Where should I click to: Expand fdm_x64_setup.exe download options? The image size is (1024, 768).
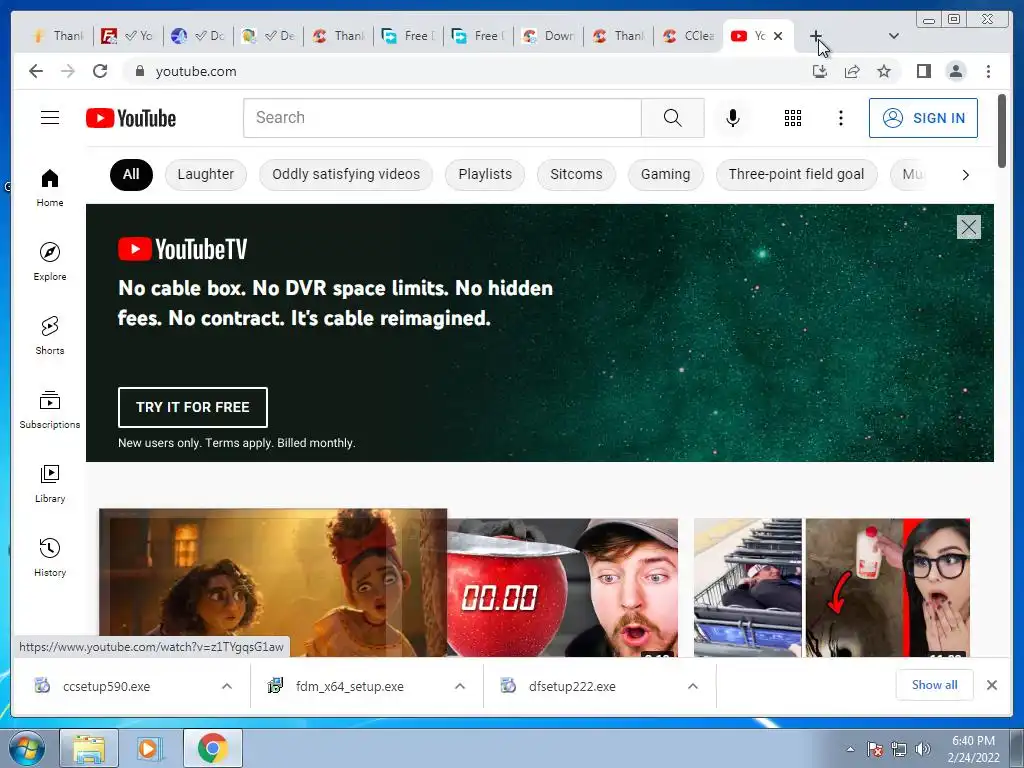460,686
